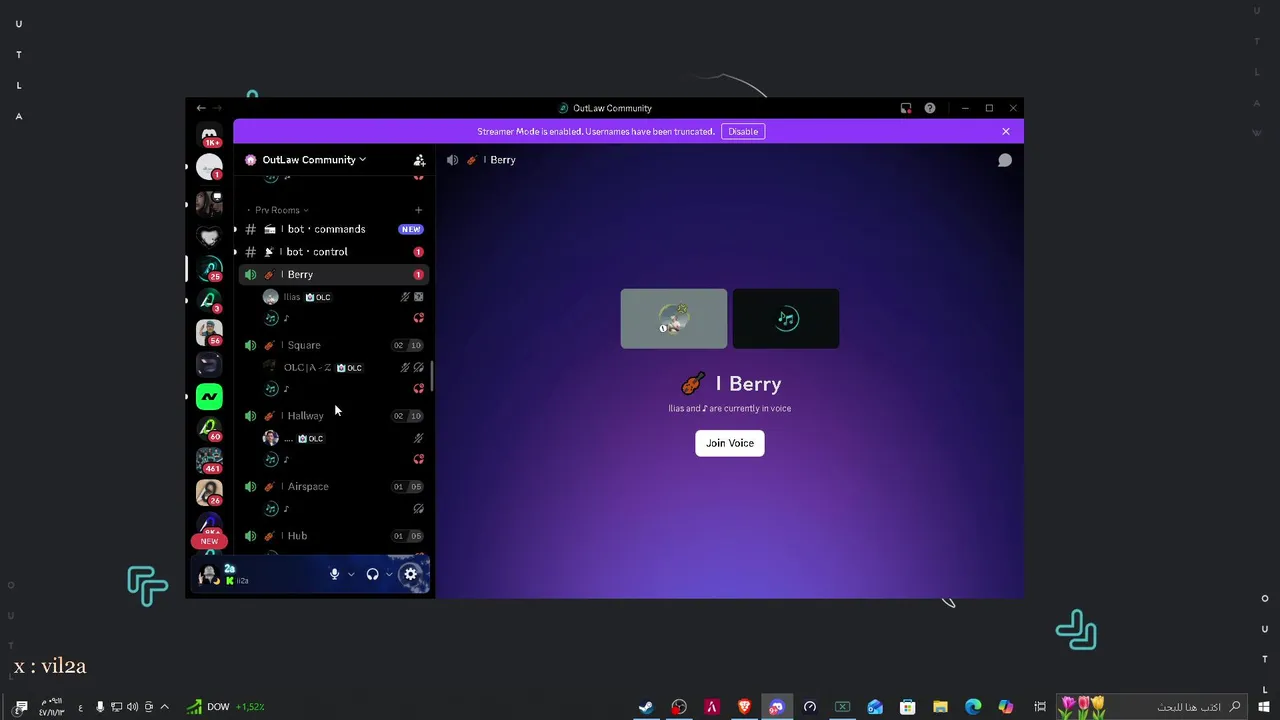Select the Berry voice channel
The width and height of the screenshot is (1280, 720).
click(x=334, y=274)
